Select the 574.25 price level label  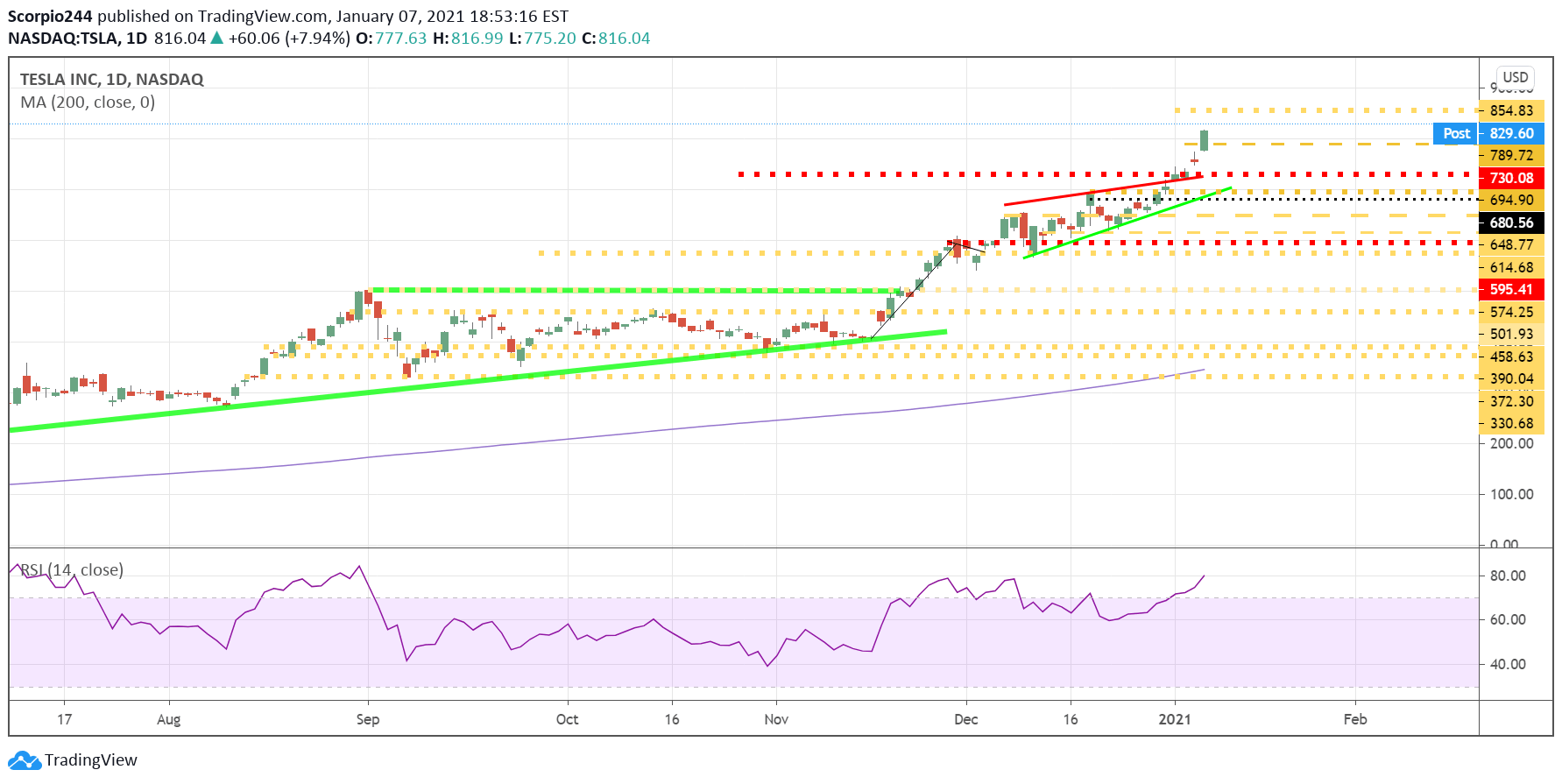tap(1512, 312)
